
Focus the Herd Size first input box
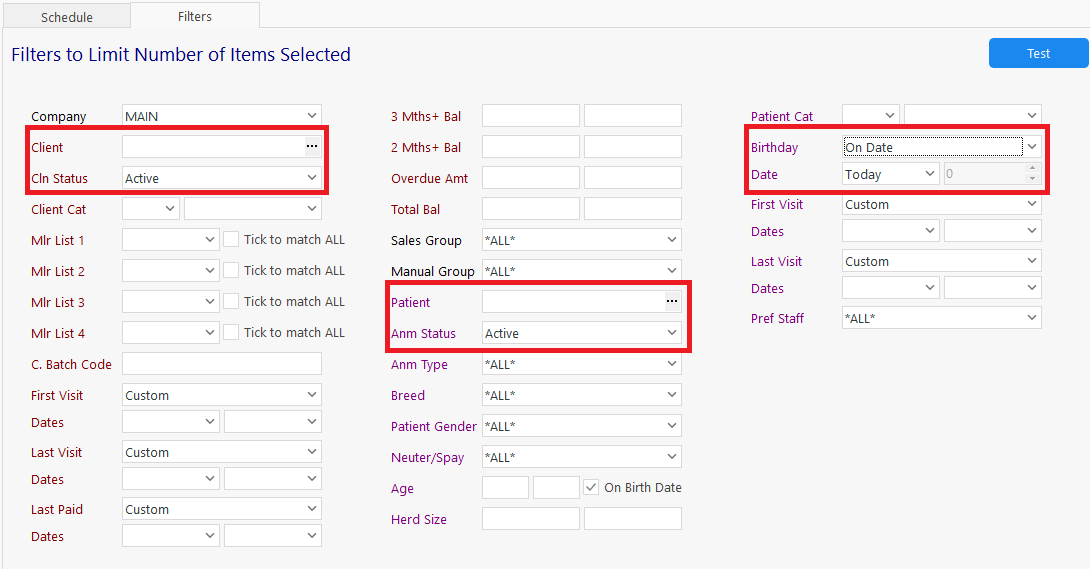click(x=530, y=519)
